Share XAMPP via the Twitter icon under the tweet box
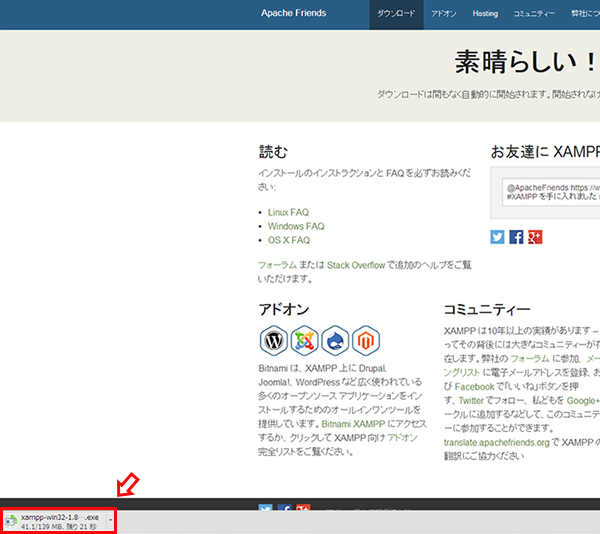The height and width of the screenshot is (534, 600). click(497, 237)
